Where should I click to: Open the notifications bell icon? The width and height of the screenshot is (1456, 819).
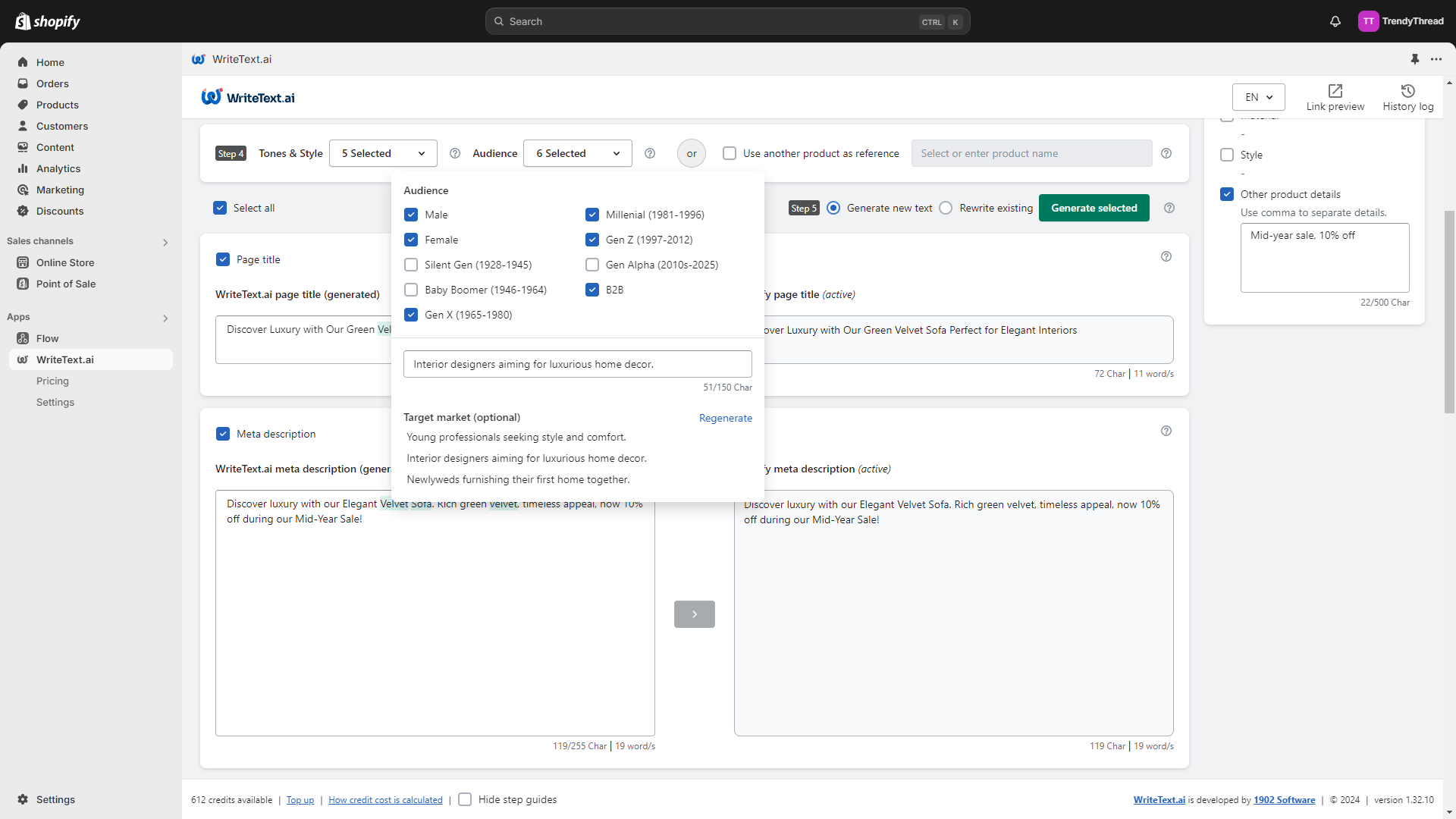pyautogui.click(x=1335, y=21)
